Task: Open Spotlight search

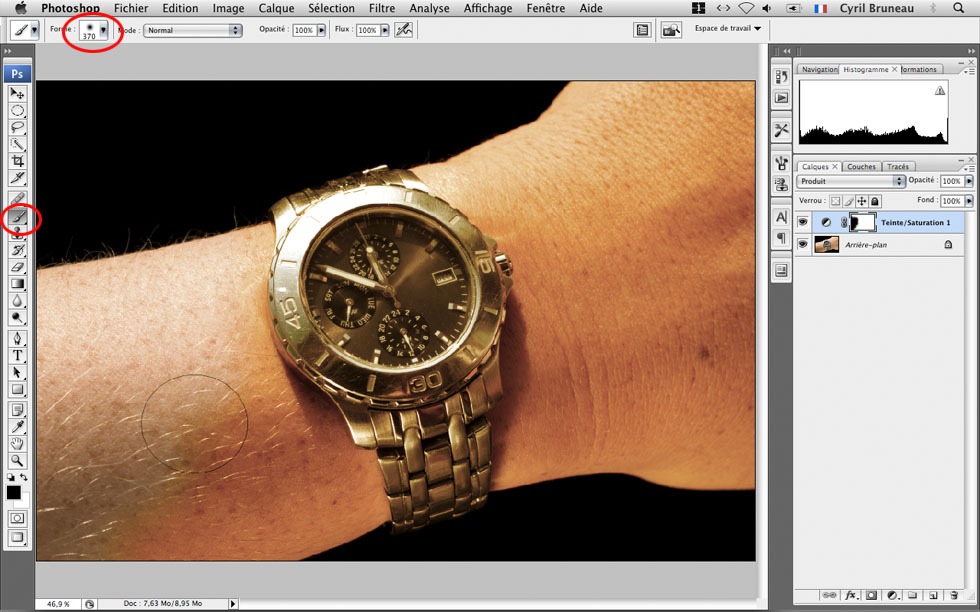Action: point(959,8)
